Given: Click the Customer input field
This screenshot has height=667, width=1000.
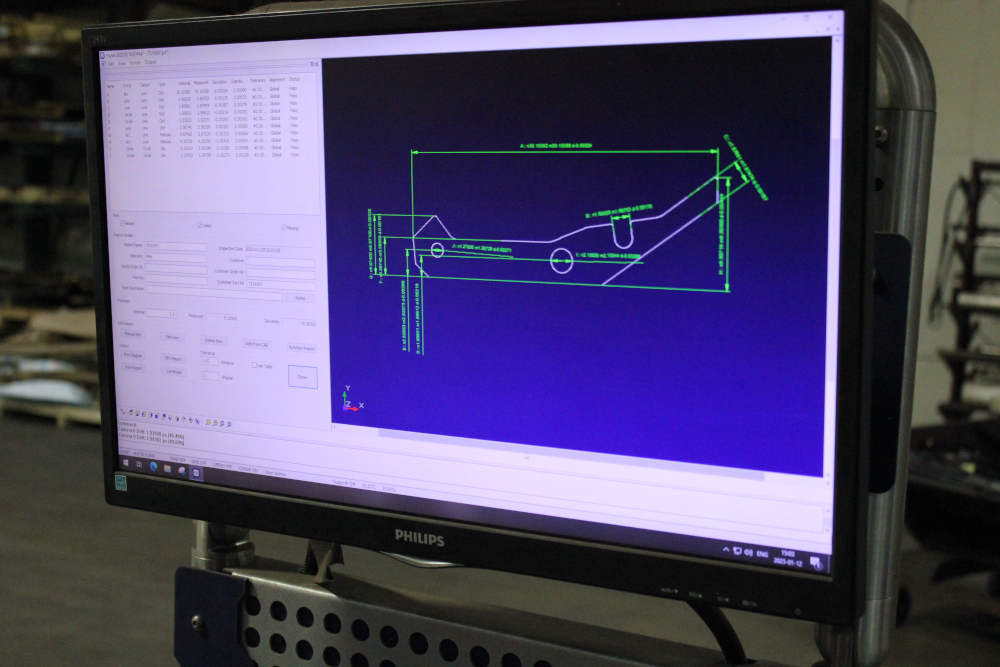Looking at the screenshot, I should coord(281,262).
